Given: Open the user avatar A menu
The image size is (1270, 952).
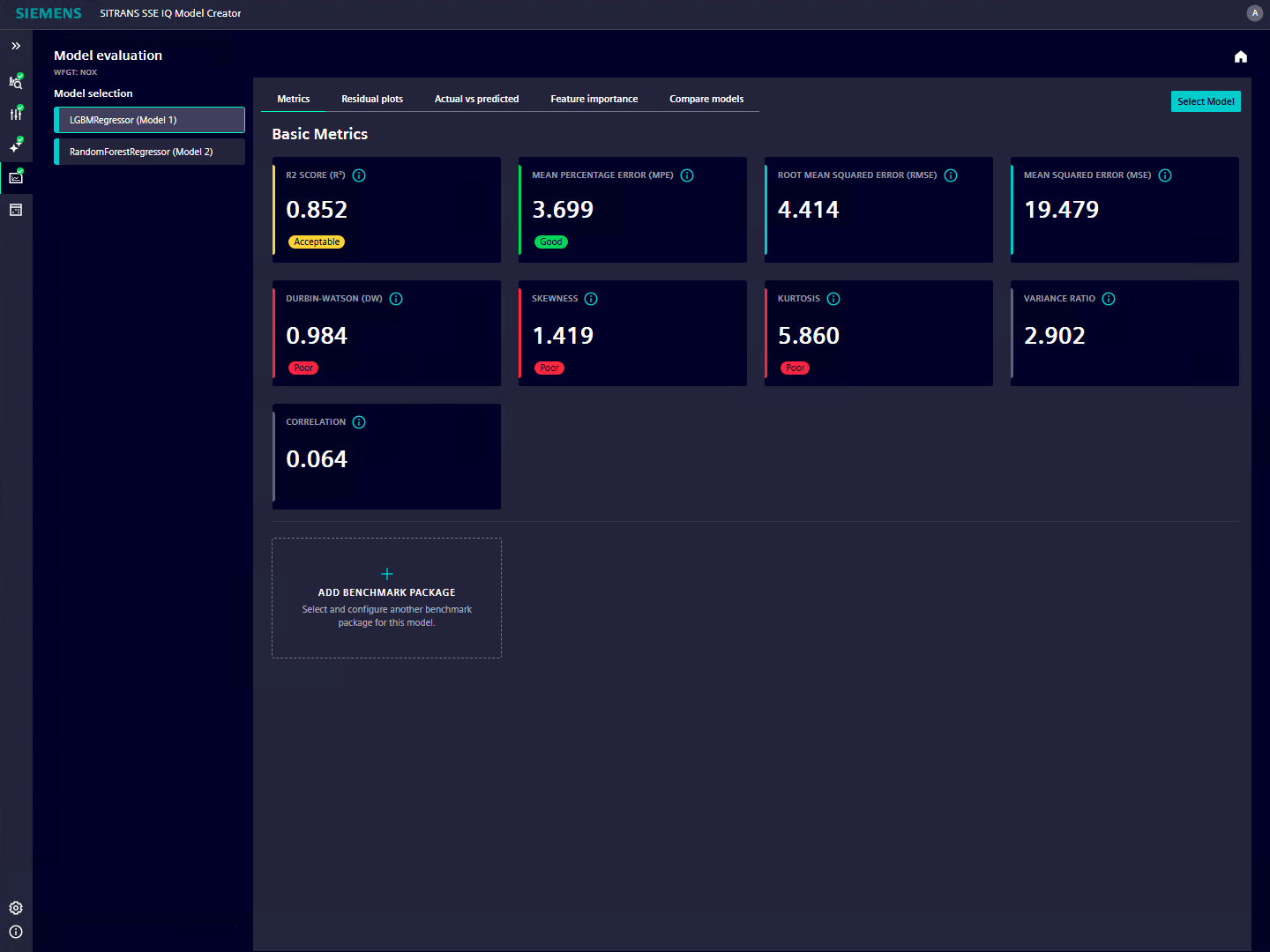Looking at the screenshot, I should click(x=1255, y=13).
